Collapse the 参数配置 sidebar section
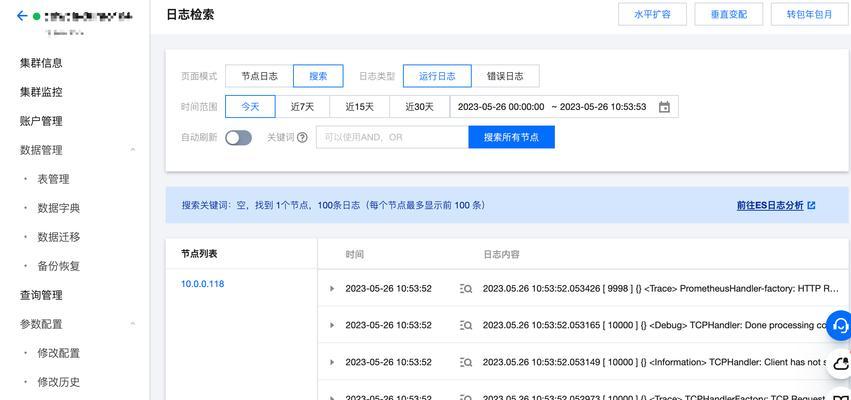 pyautogui.click(x=132, y=324)
